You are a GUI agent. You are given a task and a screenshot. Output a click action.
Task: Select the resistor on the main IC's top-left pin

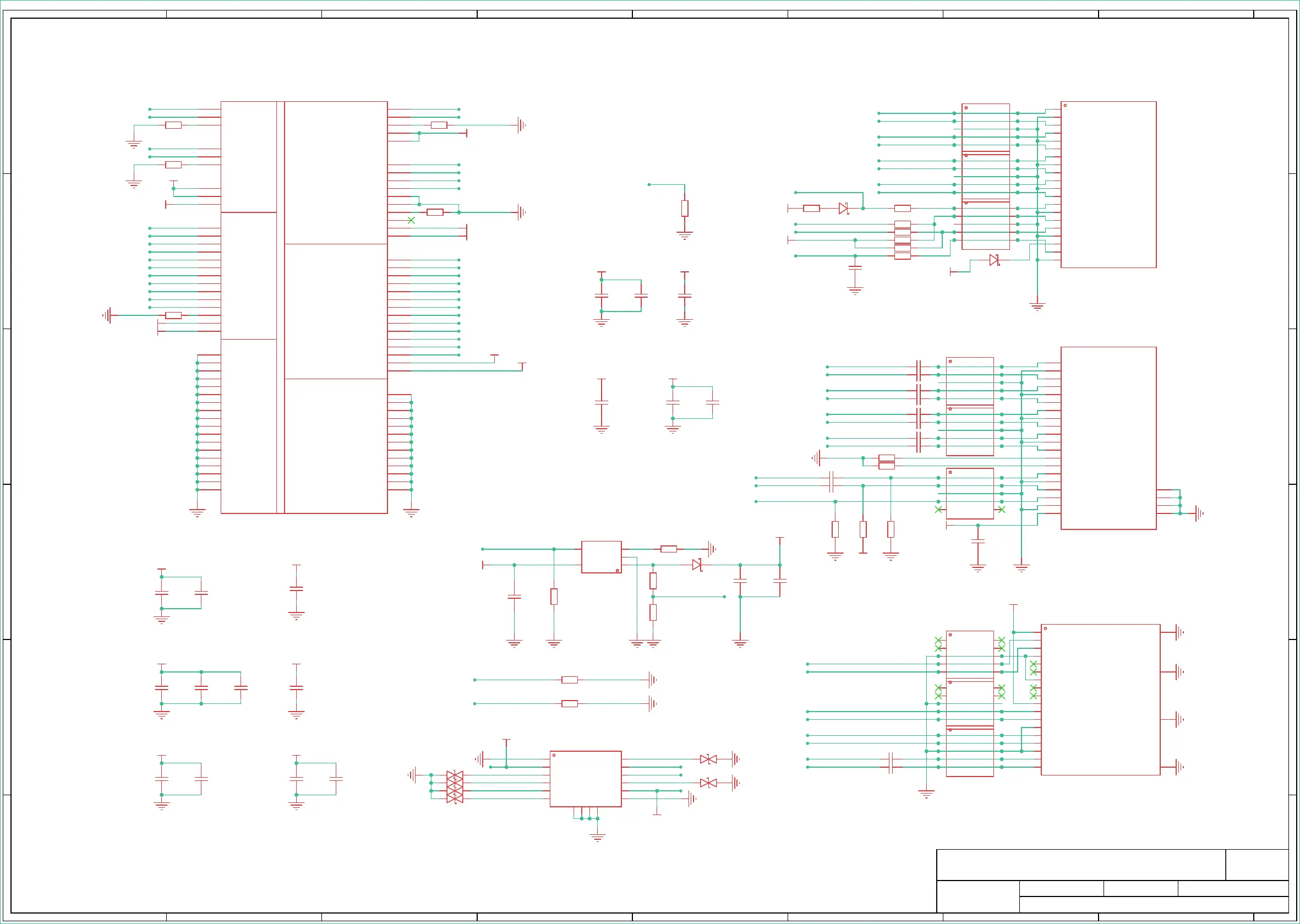point(173,125)
